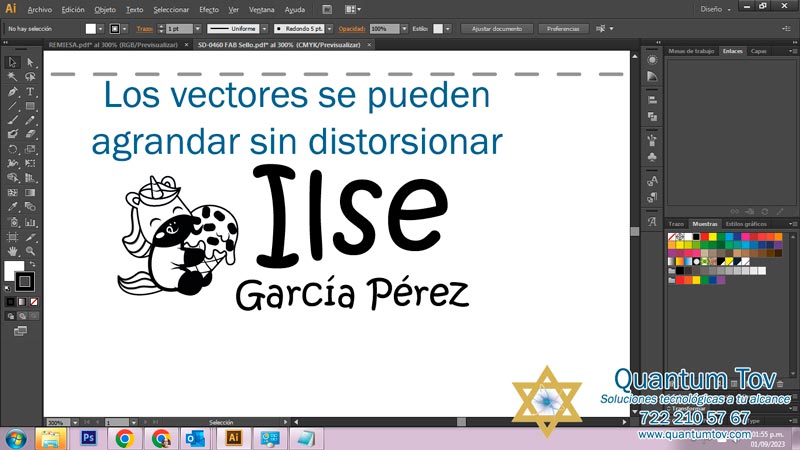Open the zoom level dropdown at bottom
800x450 pixels.
point(75,422)
